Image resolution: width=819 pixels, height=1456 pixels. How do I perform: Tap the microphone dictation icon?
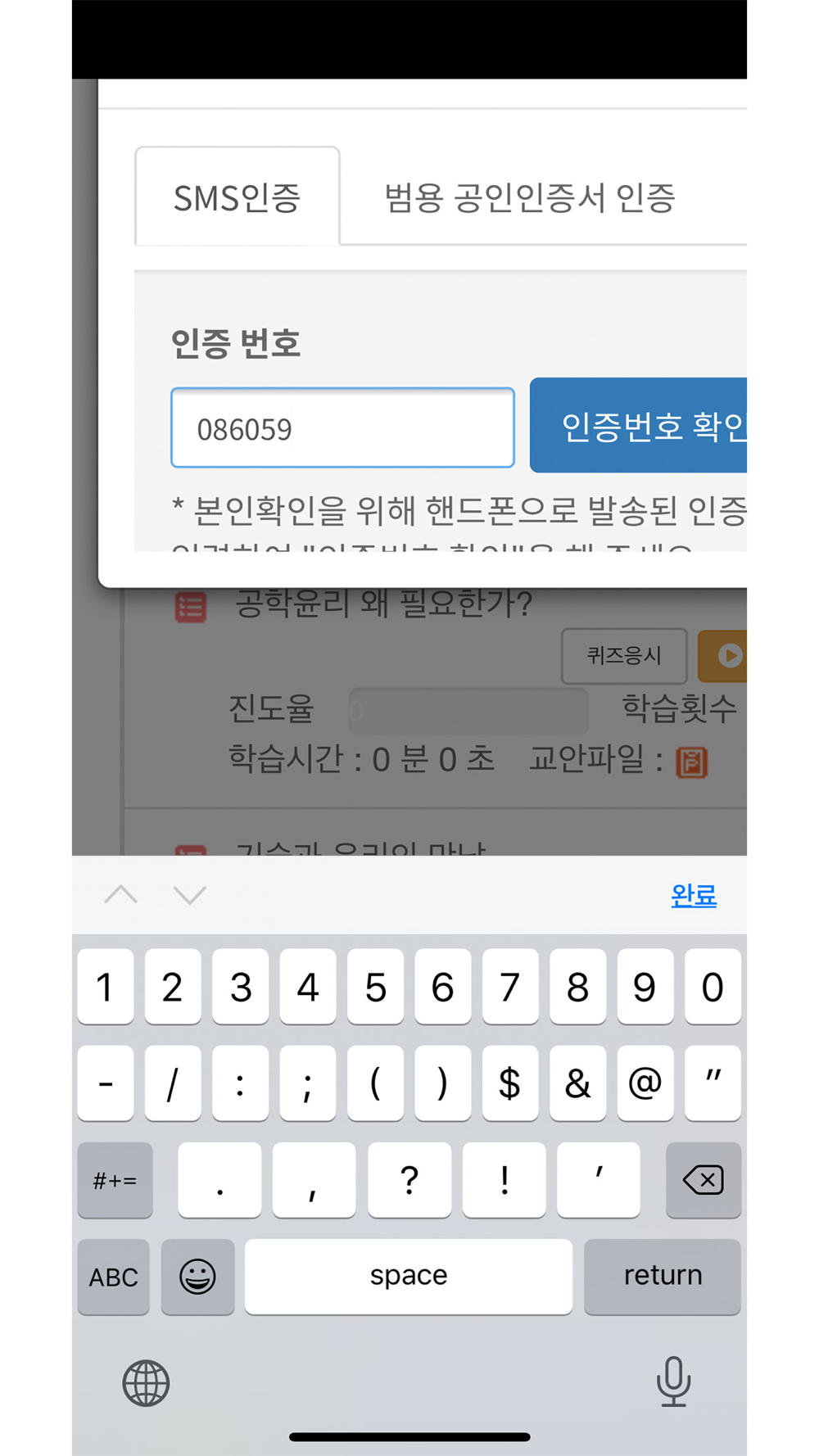point(673,1381)
